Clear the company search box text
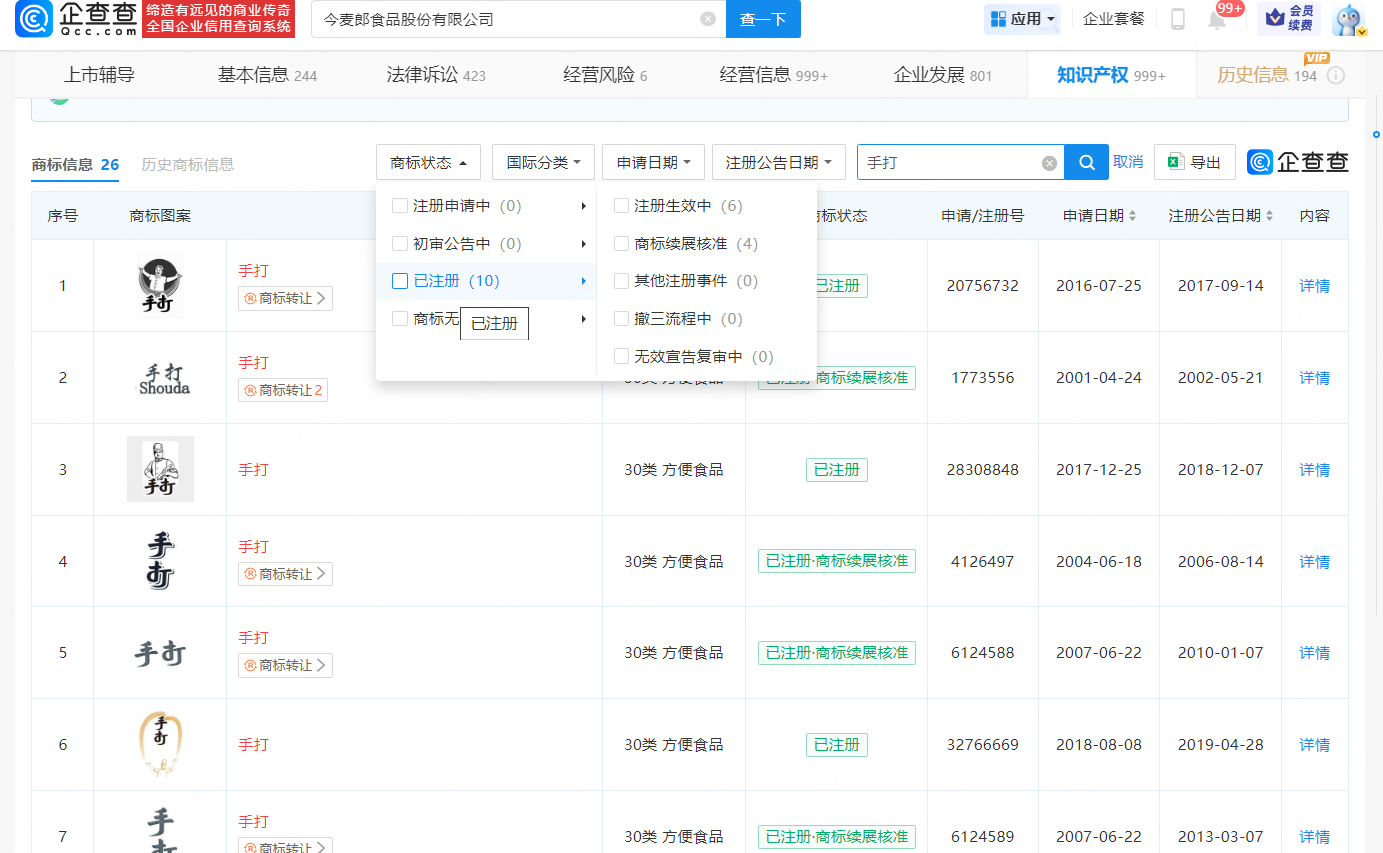Screen dimensions: 1383x853 pyautogui.click(x=707, y=19)
